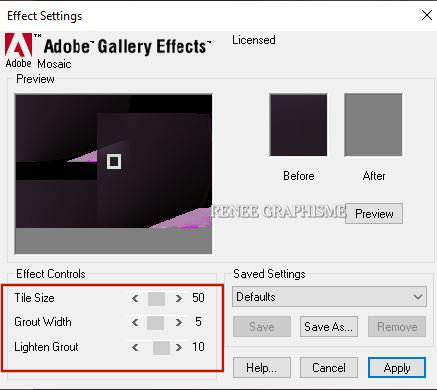Apply the Mosaic effect
This screenshot has height=390, width=437.
coord(397,368)
